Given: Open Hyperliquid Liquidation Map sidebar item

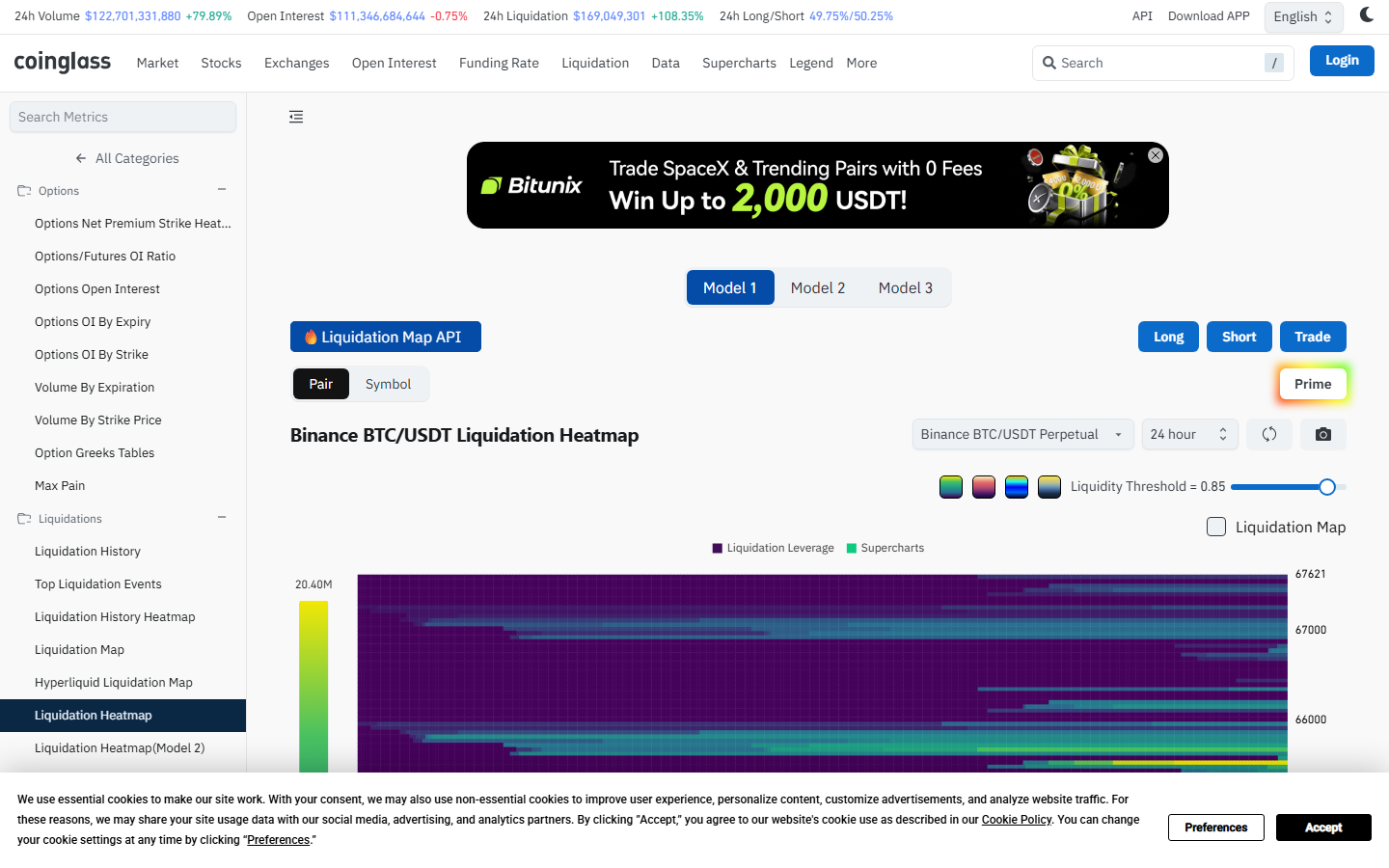Looking at the screenshot, I should click(x=114, y=683).
